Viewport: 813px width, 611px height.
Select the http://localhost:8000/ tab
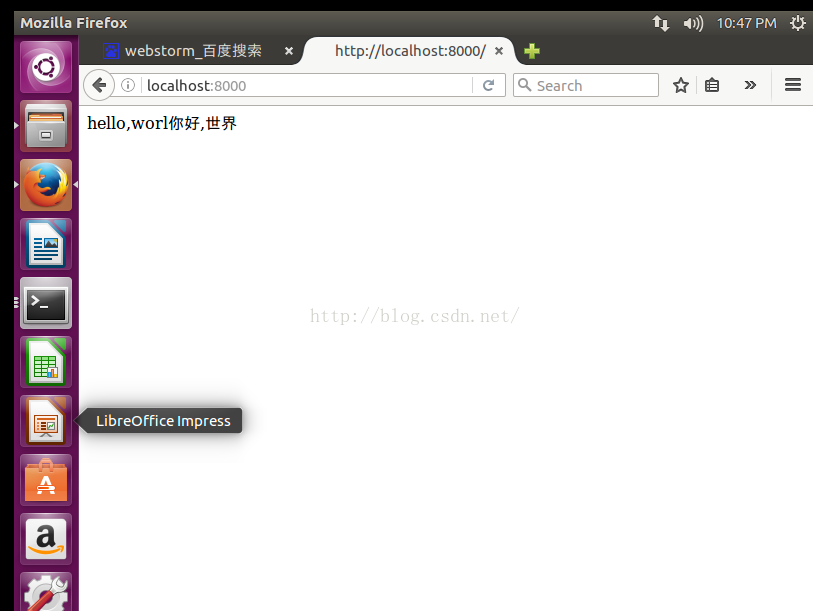tap(410, 51)
